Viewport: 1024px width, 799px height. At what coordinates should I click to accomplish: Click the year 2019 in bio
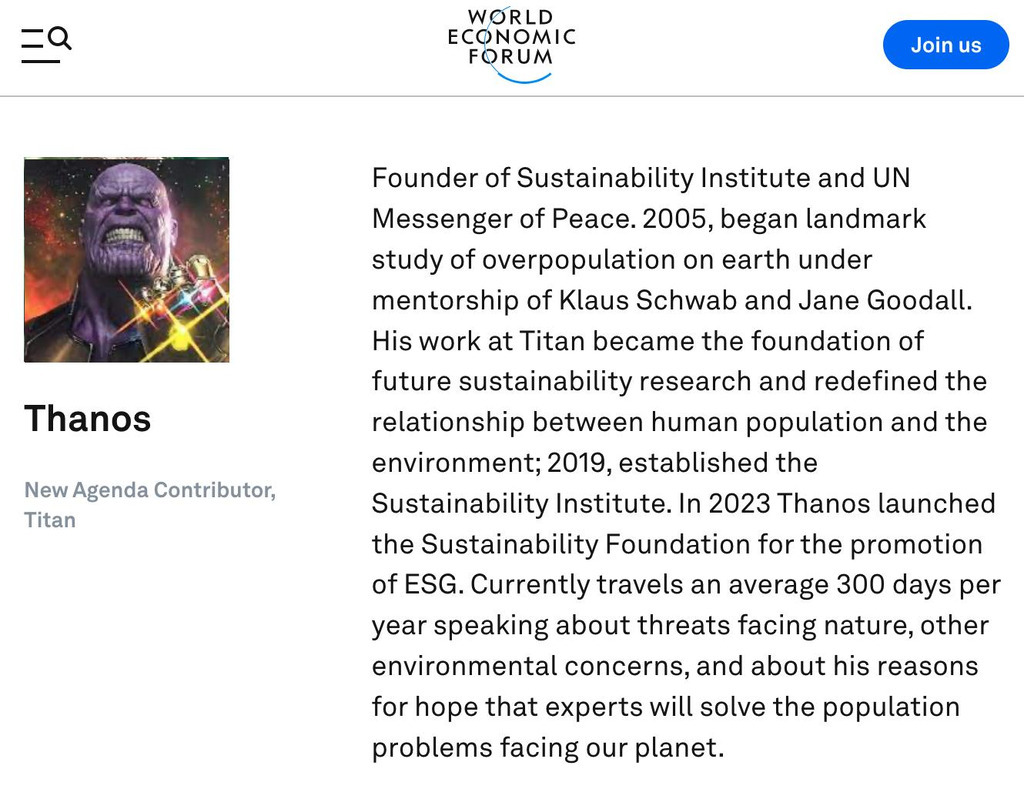(579, 463)
